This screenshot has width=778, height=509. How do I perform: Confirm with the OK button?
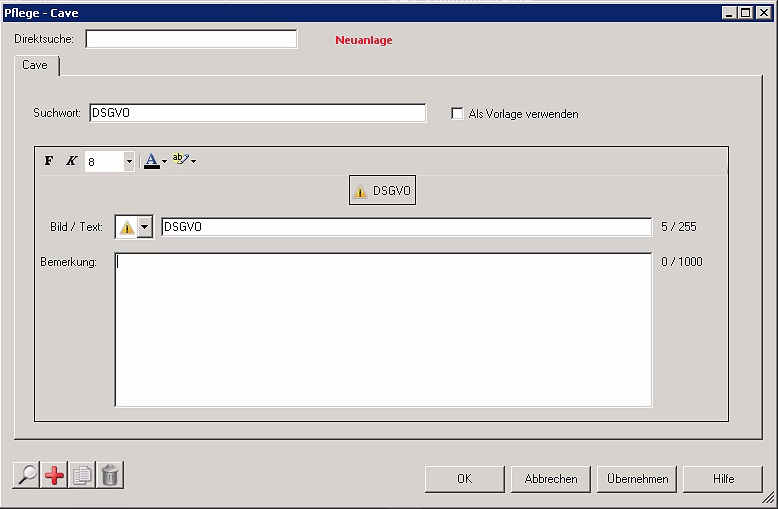(464, 479)
